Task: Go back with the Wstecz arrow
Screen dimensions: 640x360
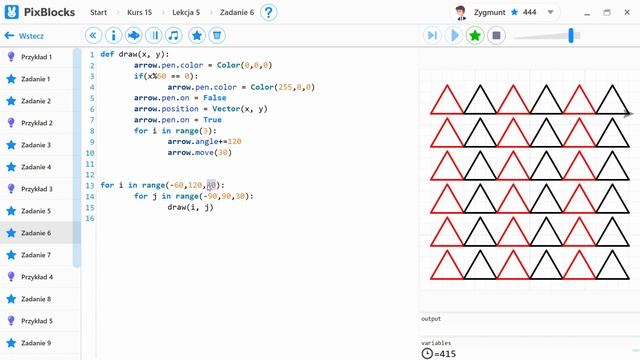Action: coord(24,36)
